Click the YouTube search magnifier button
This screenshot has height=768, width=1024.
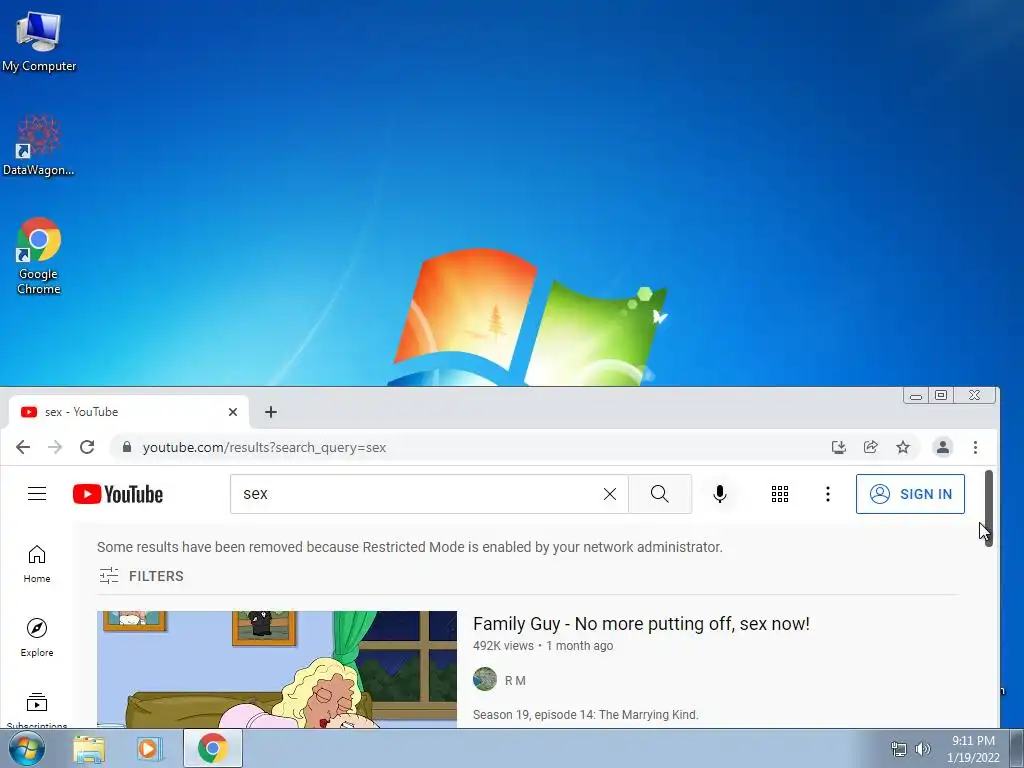660,494
